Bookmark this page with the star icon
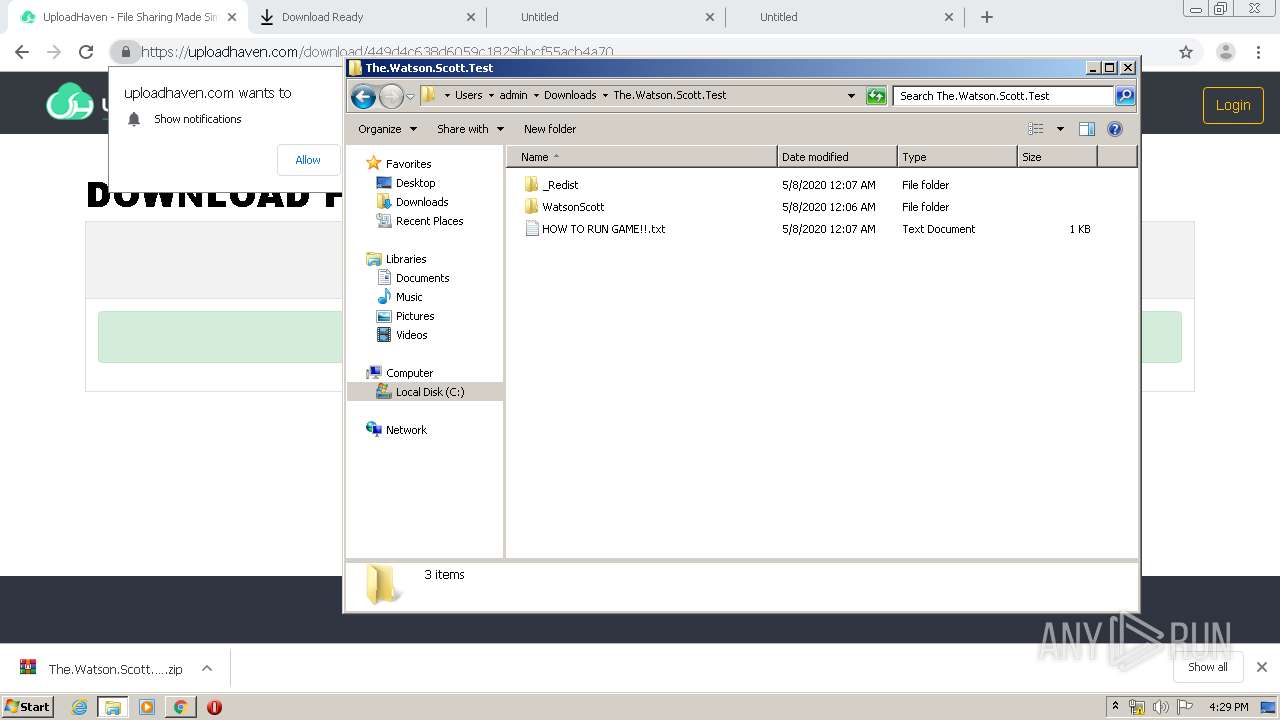The height and width of the screenshot is (720, 1280). click(1186, 52)
